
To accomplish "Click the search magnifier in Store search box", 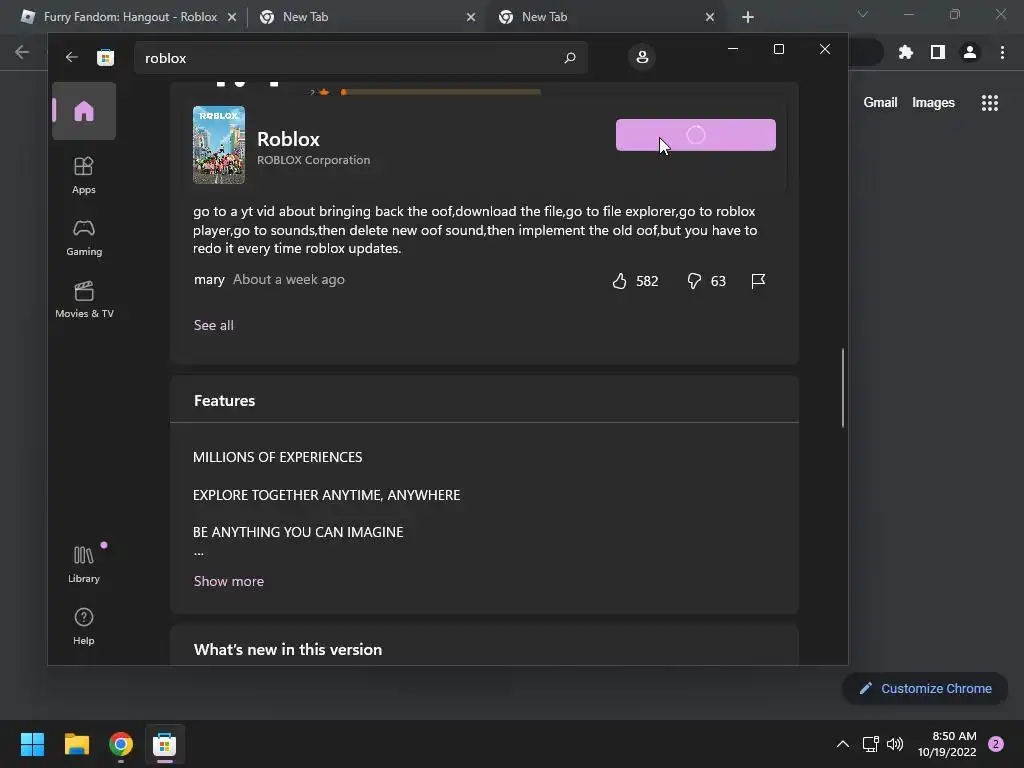I will [569, 57].
